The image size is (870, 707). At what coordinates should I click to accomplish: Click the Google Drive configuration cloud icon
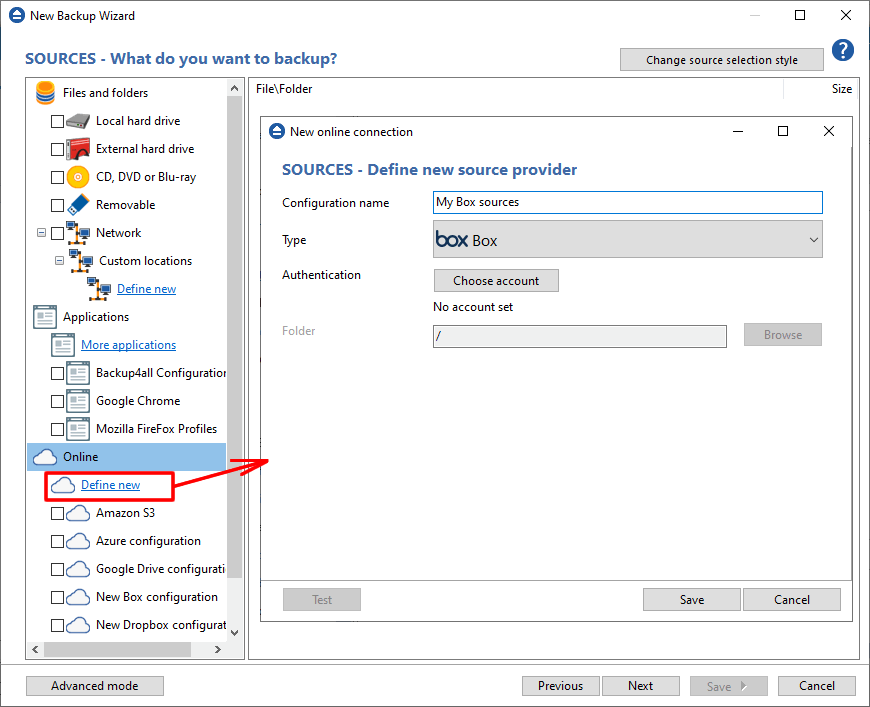point(78,569)
